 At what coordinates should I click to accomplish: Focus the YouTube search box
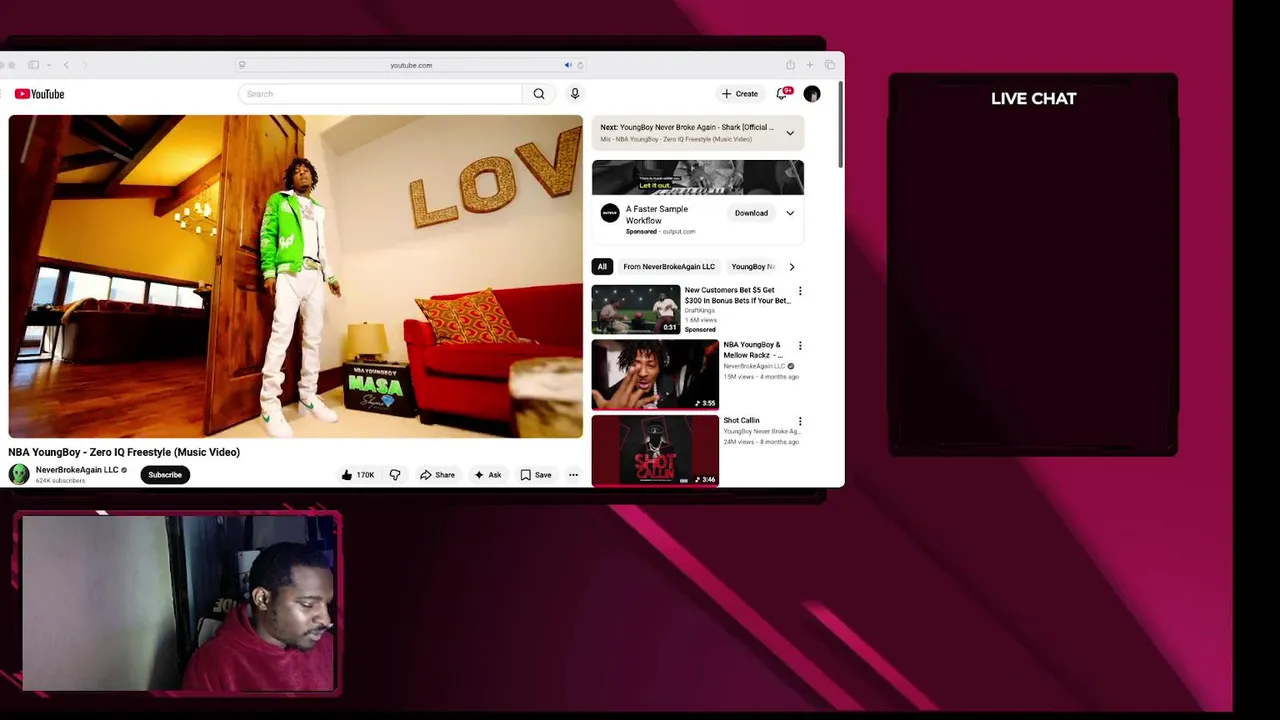pos(380,94)
